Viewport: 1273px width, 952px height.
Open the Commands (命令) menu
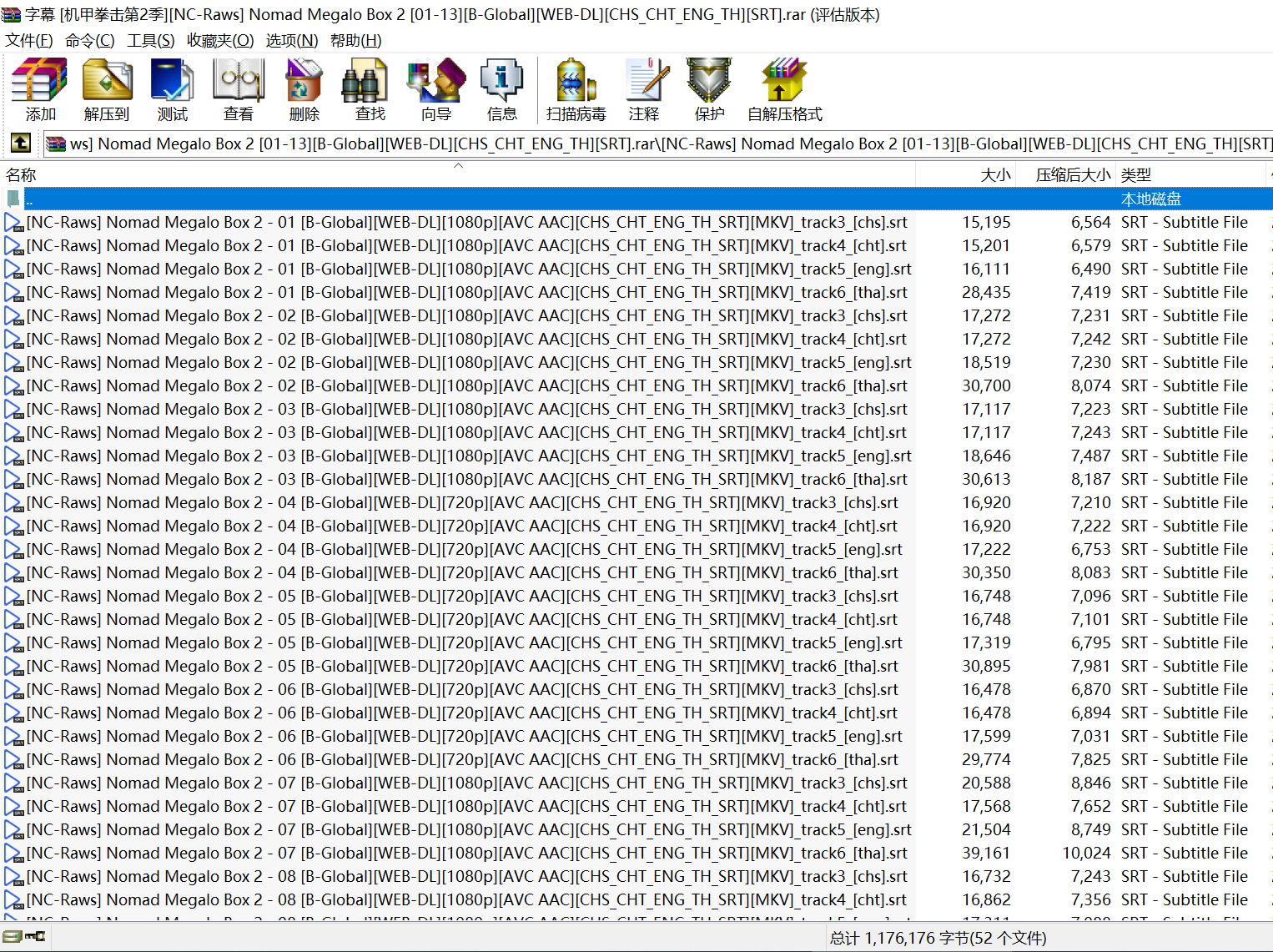click(90, 40)
